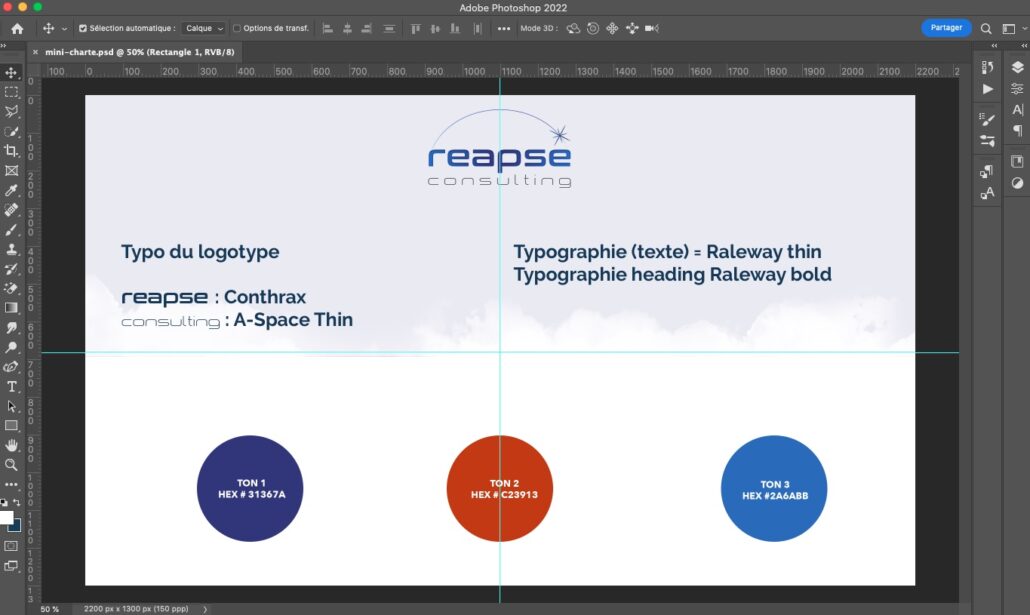Select the Gradient tool

point(11,308)
